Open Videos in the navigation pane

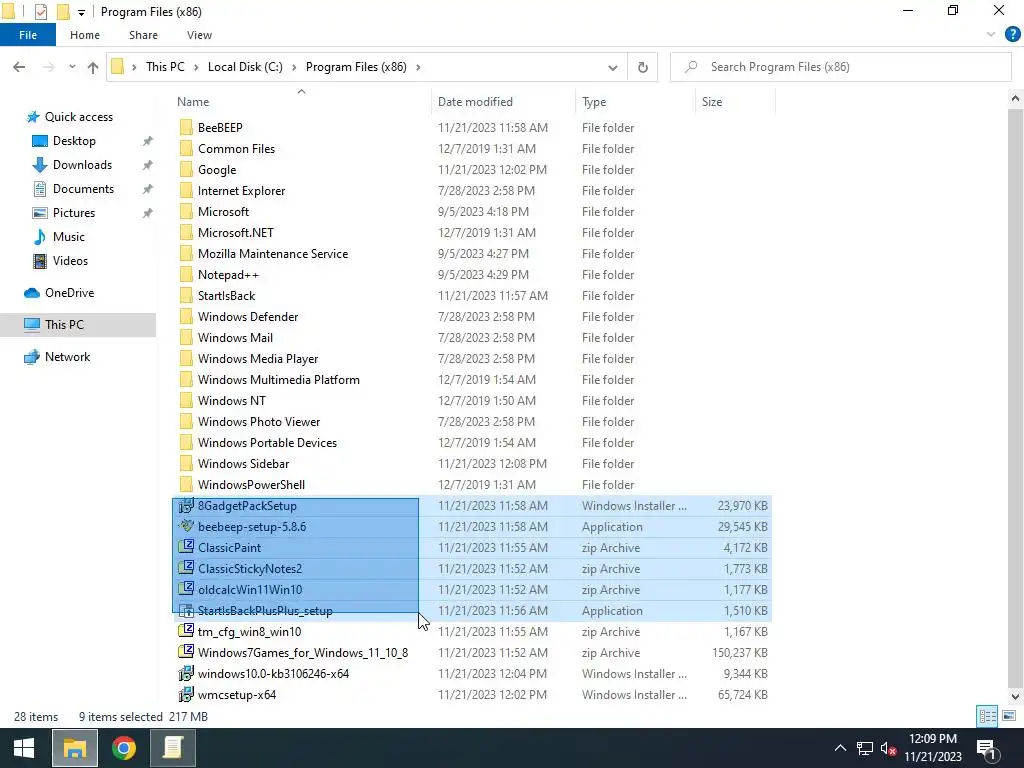click(70, 261)
